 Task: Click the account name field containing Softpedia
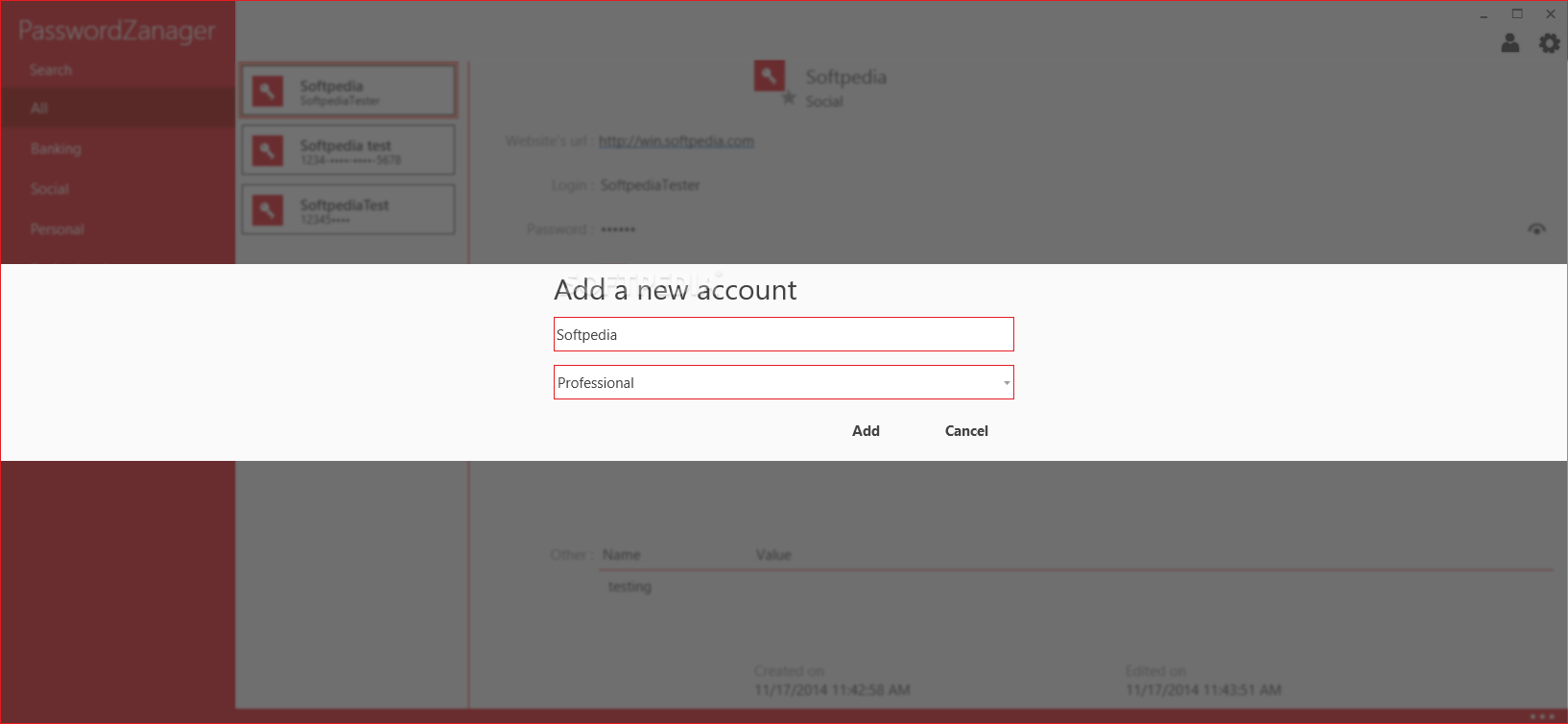pyautogui.click(x=783, y=334)
